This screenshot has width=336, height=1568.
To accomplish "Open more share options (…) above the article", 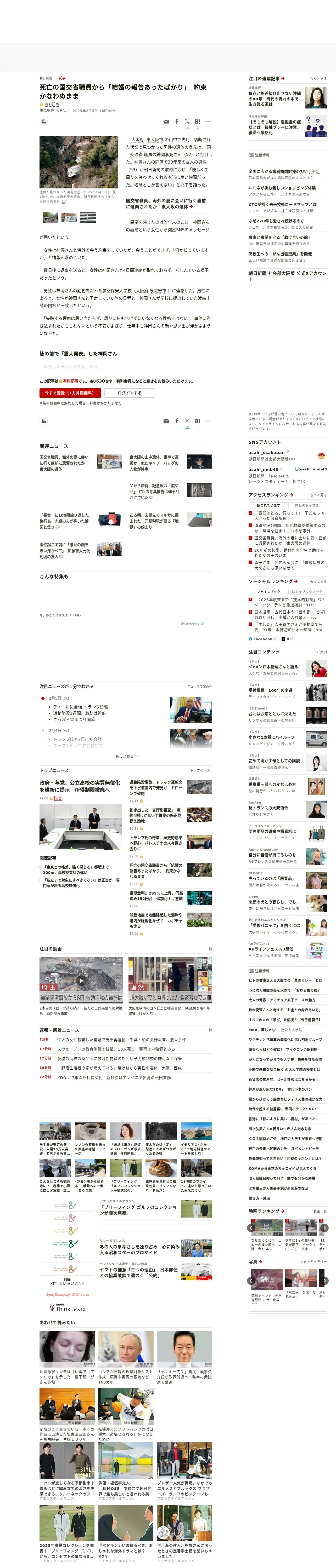I will [208, 122].
